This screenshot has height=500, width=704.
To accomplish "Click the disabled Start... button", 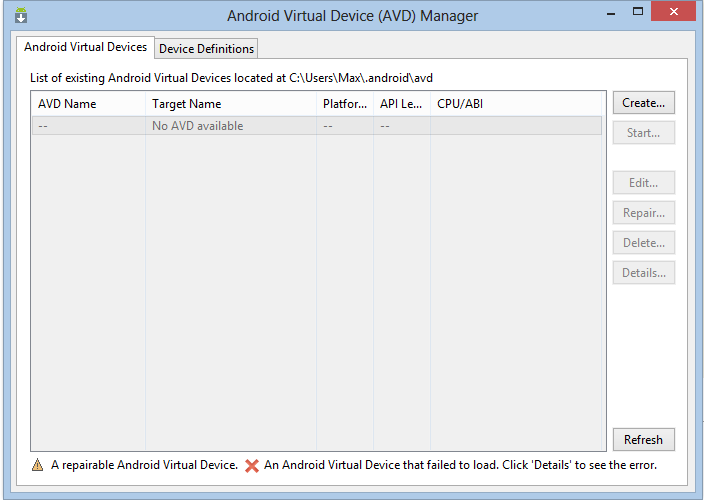I will pyautogui.click(x=643, y=133).
